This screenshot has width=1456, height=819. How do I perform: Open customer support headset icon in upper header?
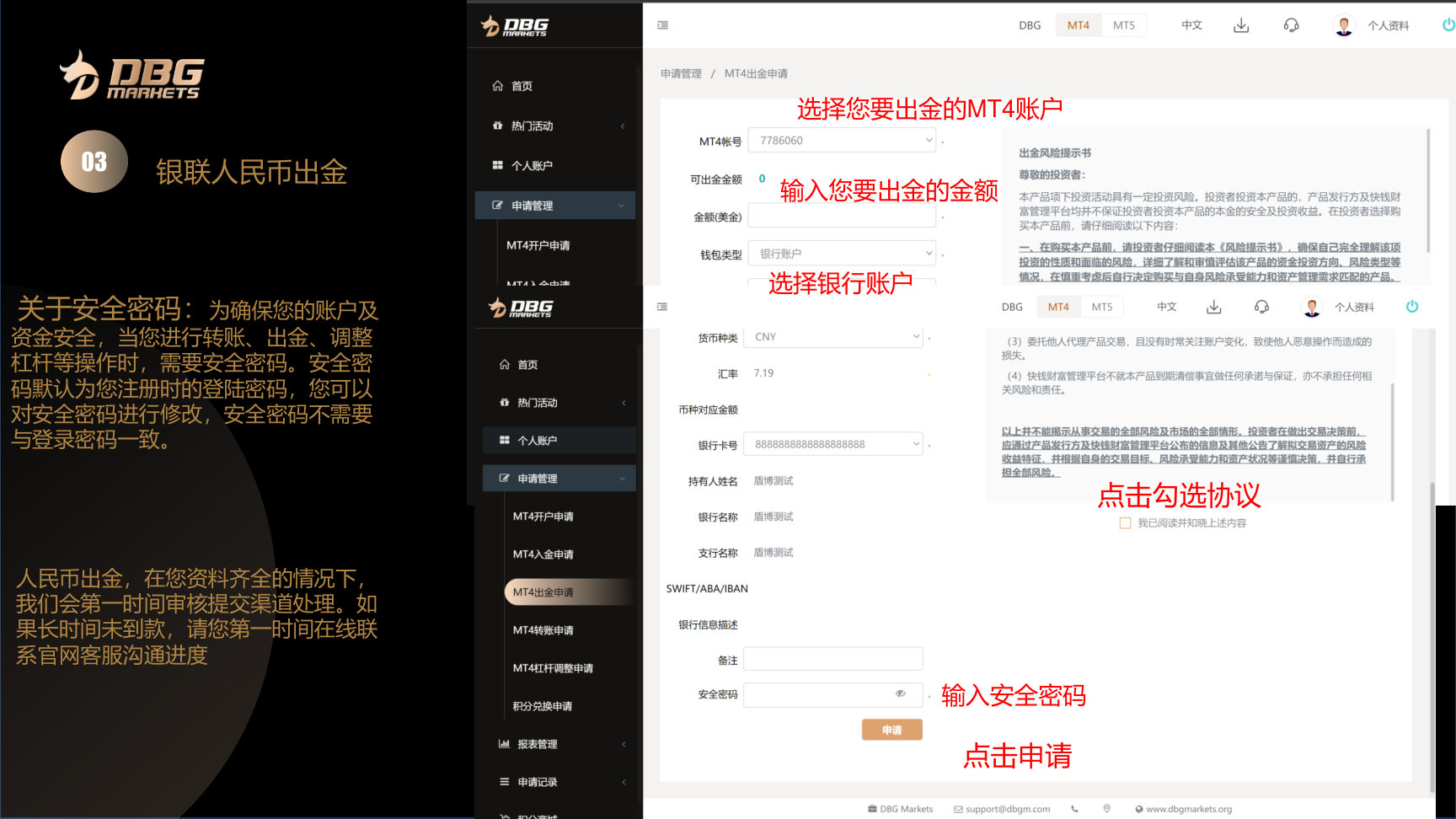[1291, 25]
